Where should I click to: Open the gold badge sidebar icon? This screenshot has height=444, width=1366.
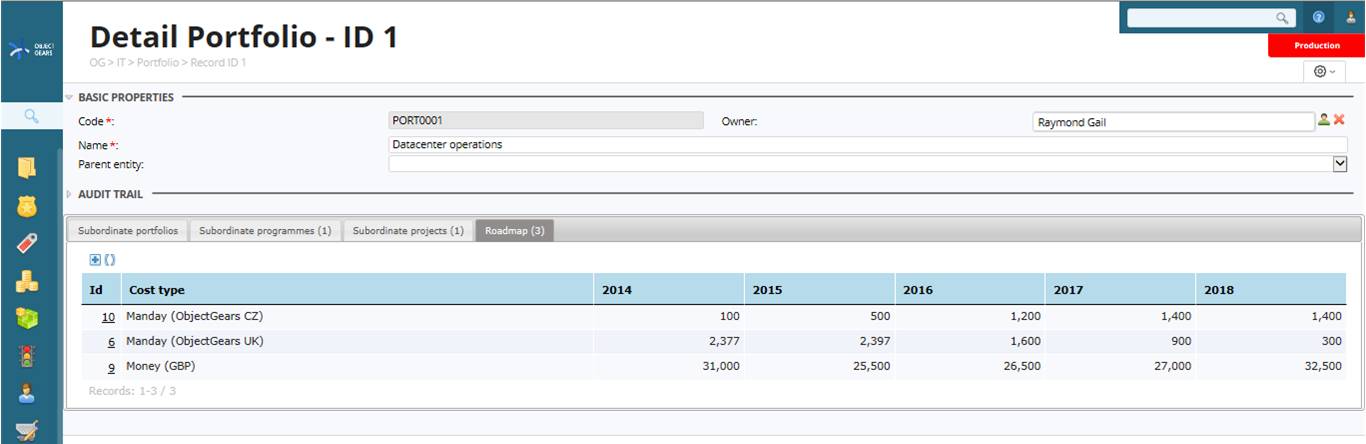click(x=27, y=206)
